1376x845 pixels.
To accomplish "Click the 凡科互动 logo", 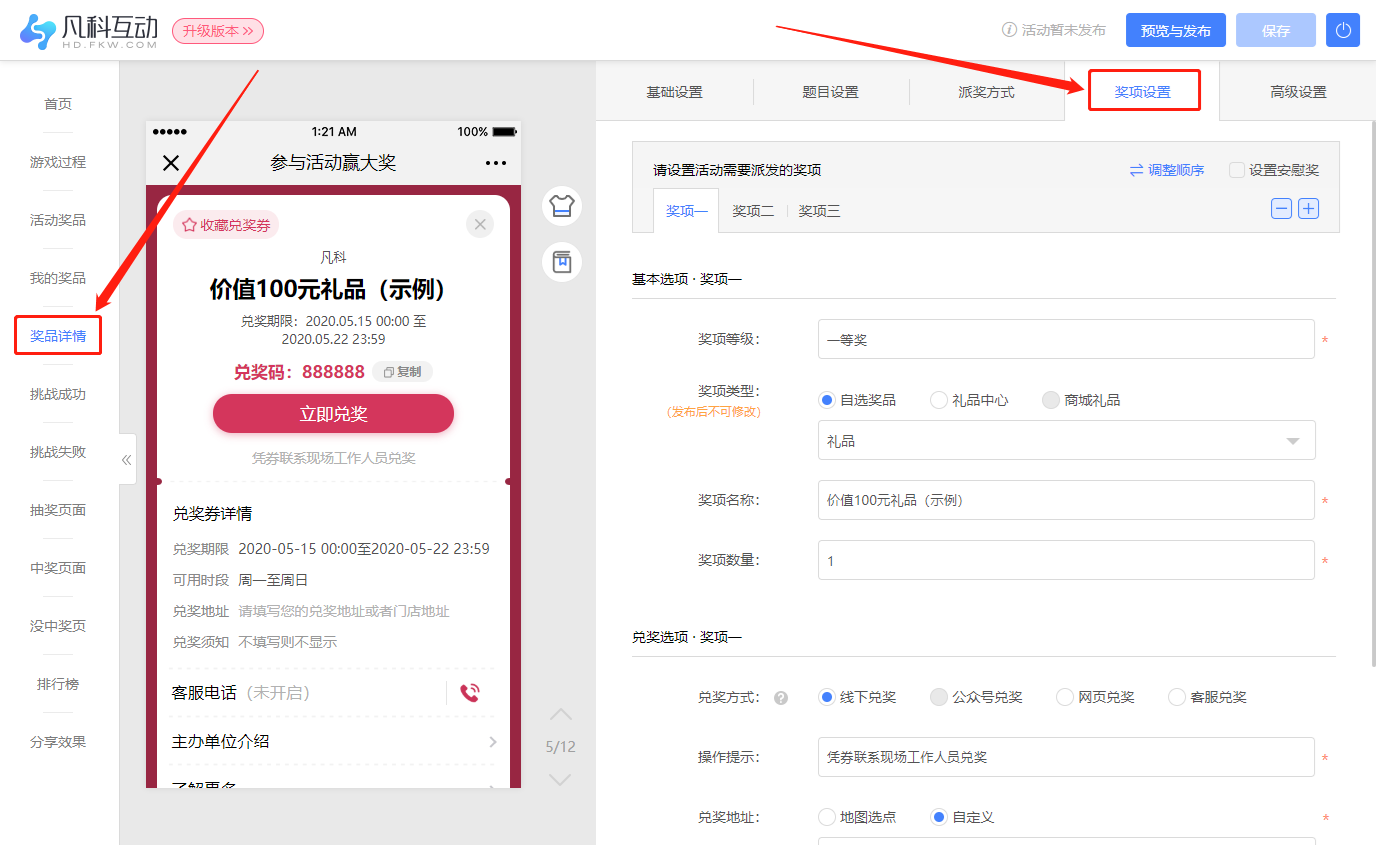I will pyautogui.click(x=88, y=31).
